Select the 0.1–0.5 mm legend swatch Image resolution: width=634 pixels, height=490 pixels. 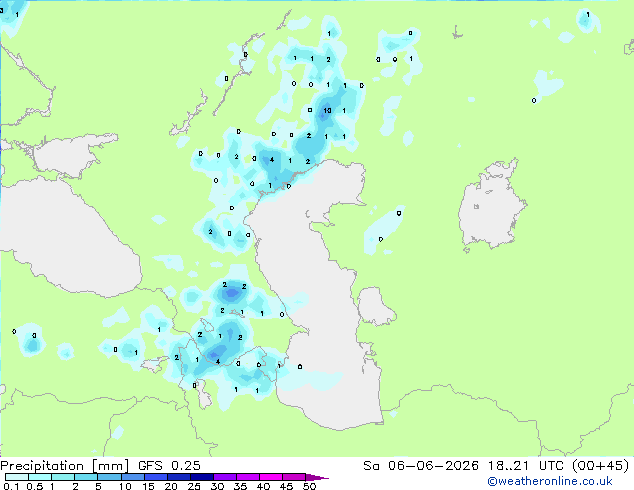click(x=17, y=477)
